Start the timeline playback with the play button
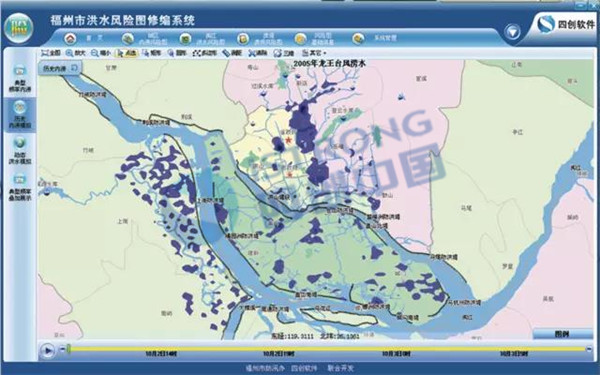 (48, 350)
